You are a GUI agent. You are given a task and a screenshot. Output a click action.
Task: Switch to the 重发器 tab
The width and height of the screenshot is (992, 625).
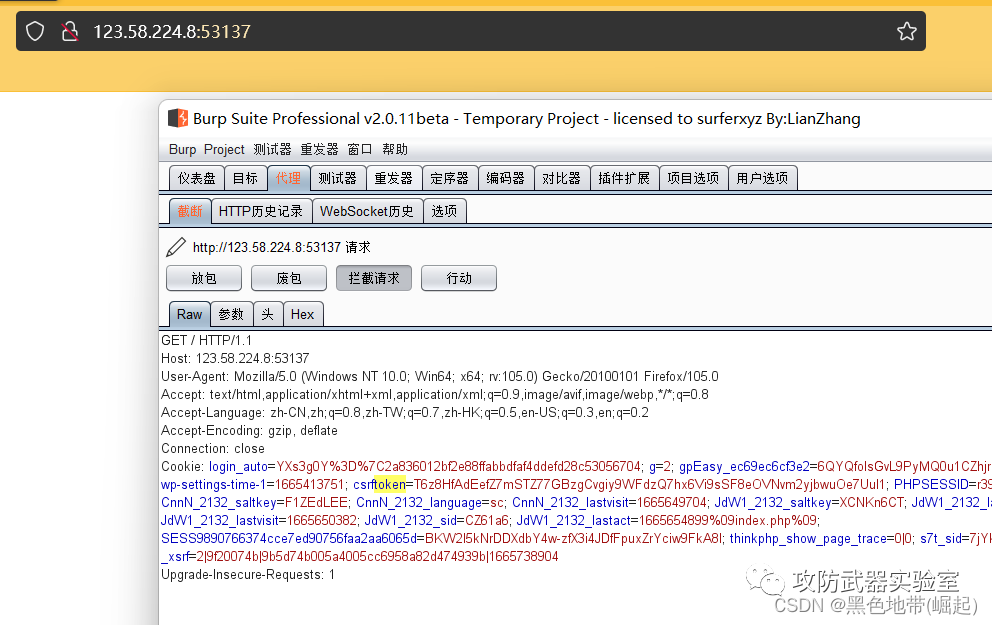[394, 178]
